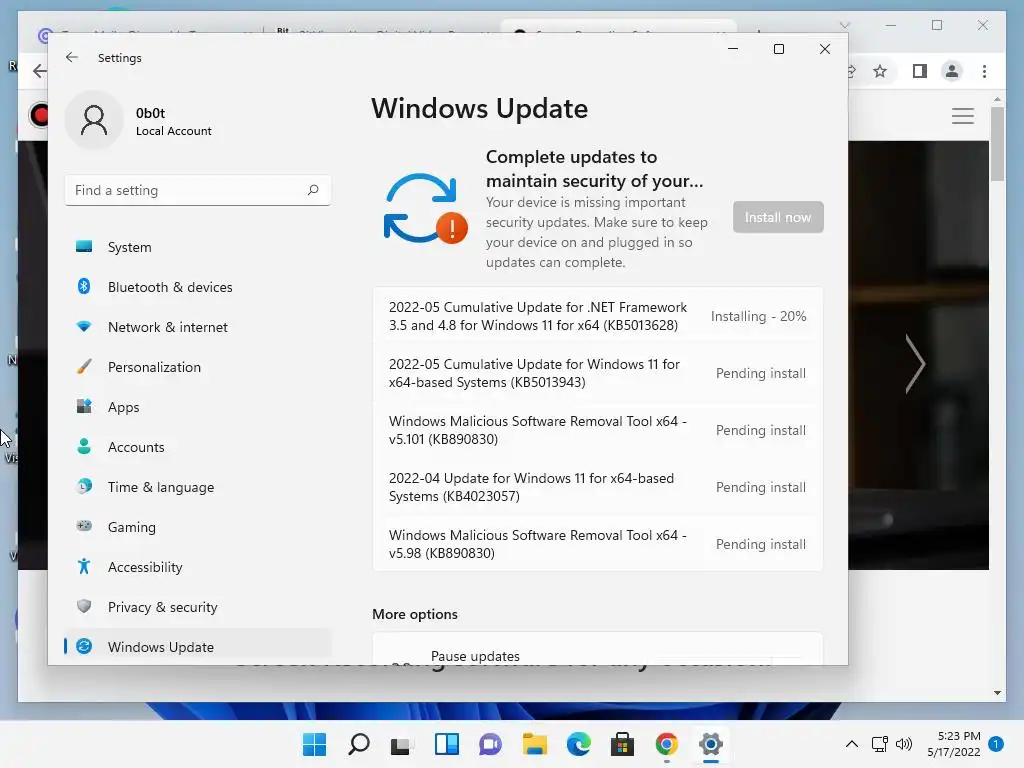The width and height of the screenshot is (1024, 768).
Task: Open System settings
Action: 198,247
